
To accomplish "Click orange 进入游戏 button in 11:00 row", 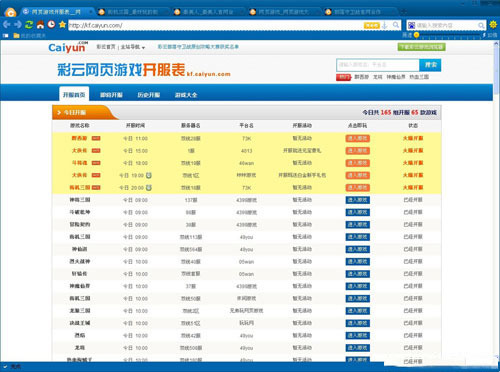I will click(x=357, y=138).
